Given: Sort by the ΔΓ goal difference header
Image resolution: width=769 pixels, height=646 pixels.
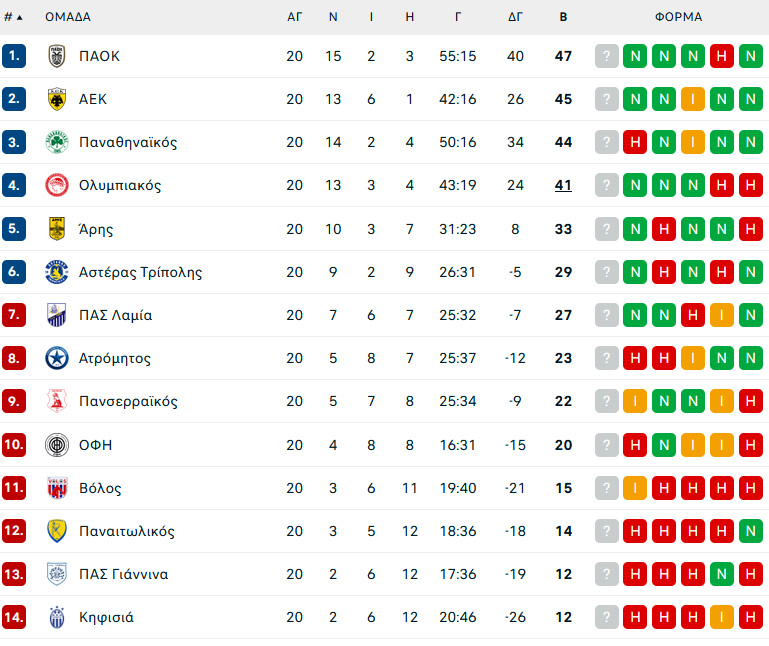Looking at the screenshot, I should click(516, 17).
